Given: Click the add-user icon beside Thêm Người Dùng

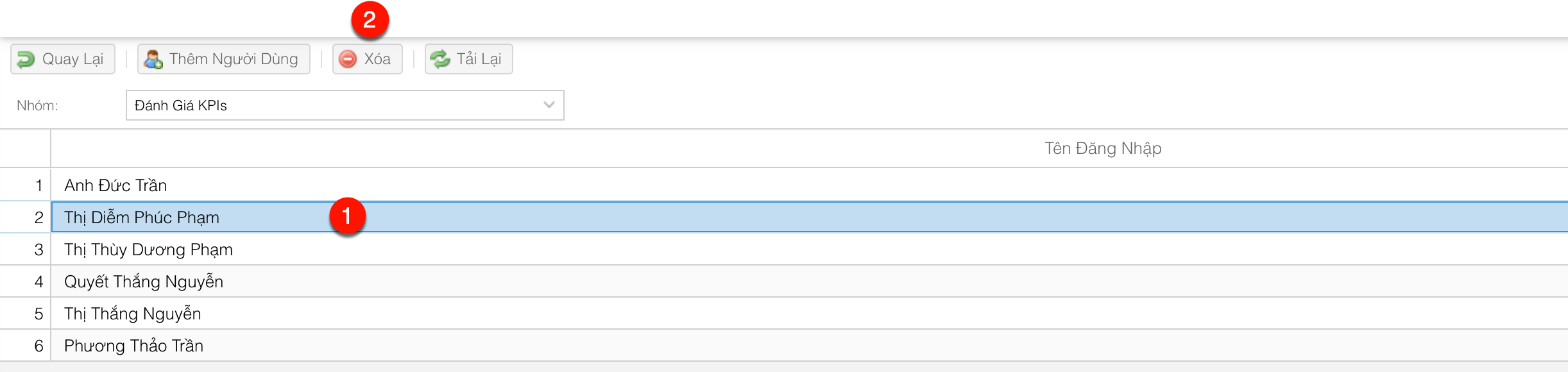Looking at the screenshot, I should tap(153, 60).
